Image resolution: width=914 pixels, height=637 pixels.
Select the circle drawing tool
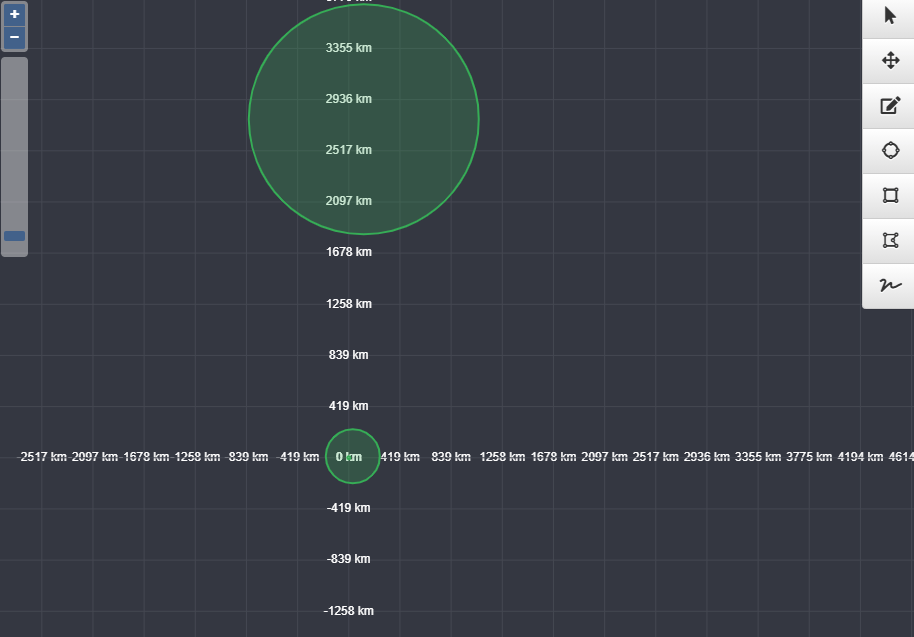[888, 150]
